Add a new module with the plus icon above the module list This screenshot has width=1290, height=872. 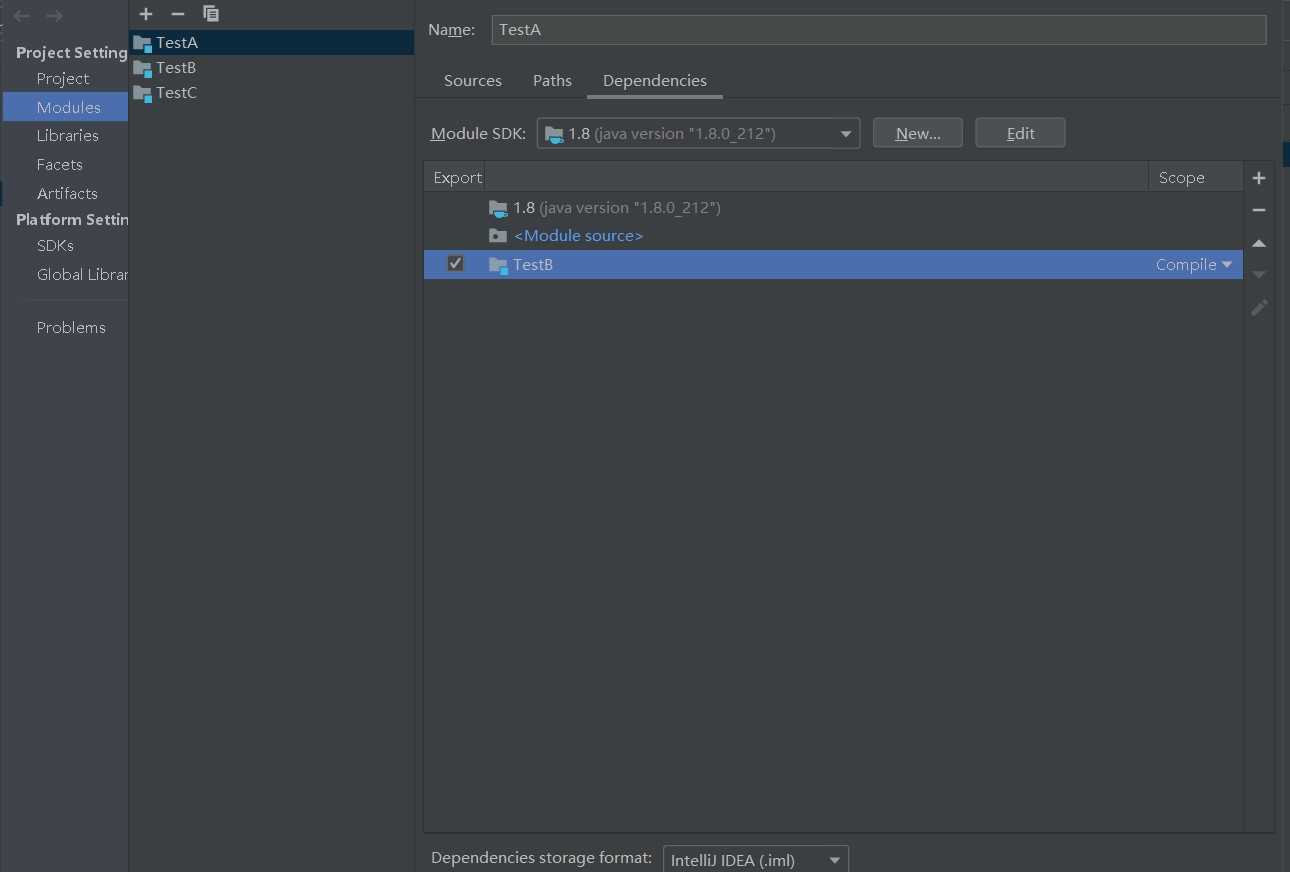coord(146,14)
